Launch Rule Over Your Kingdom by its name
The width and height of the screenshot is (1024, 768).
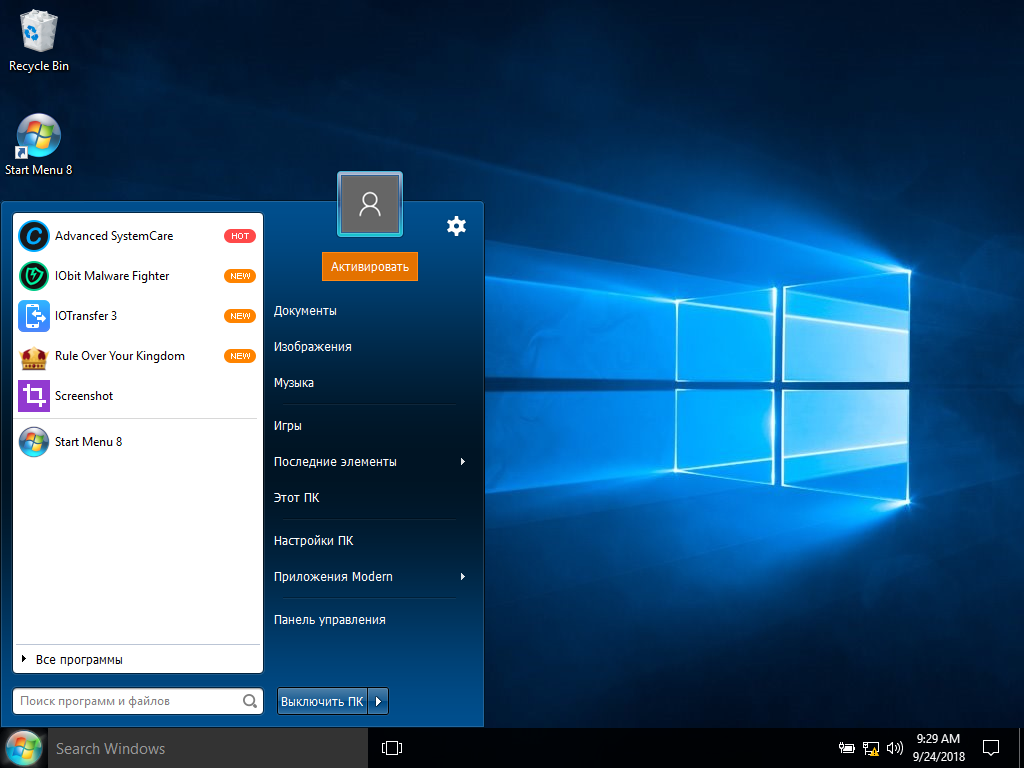point(120,356)
